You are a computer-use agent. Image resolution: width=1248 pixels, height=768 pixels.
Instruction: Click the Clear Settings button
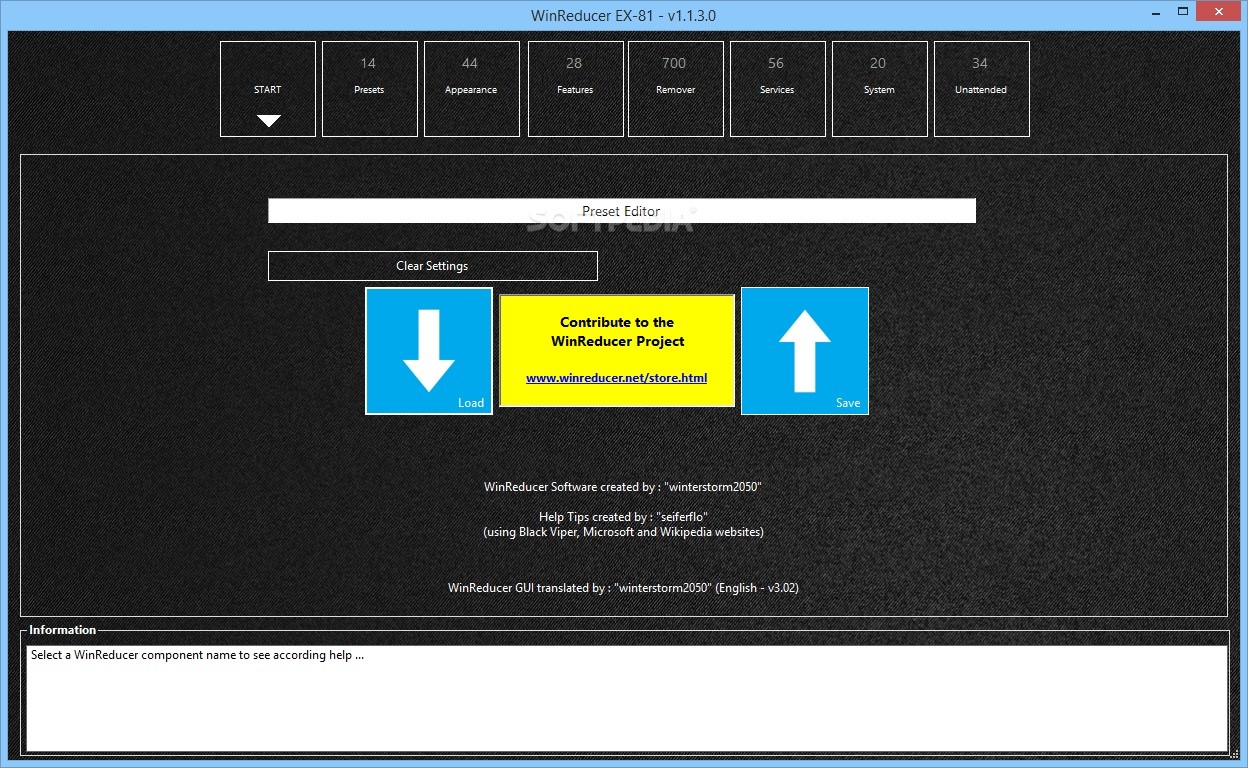pyautogui.click(x=433, y=266)
